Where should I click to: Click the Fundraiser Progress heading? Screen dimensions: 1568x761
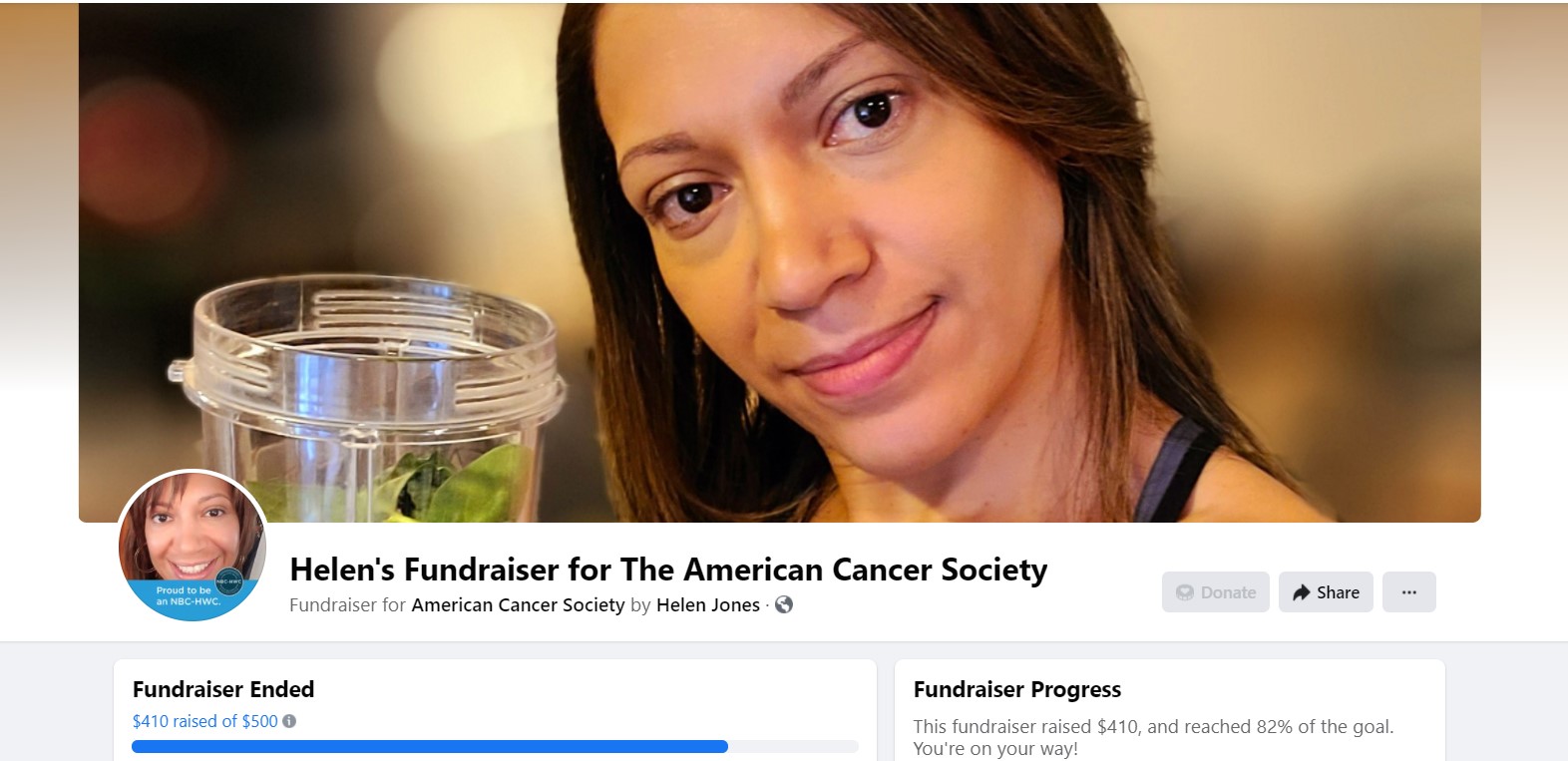(x=1017, y=689)
